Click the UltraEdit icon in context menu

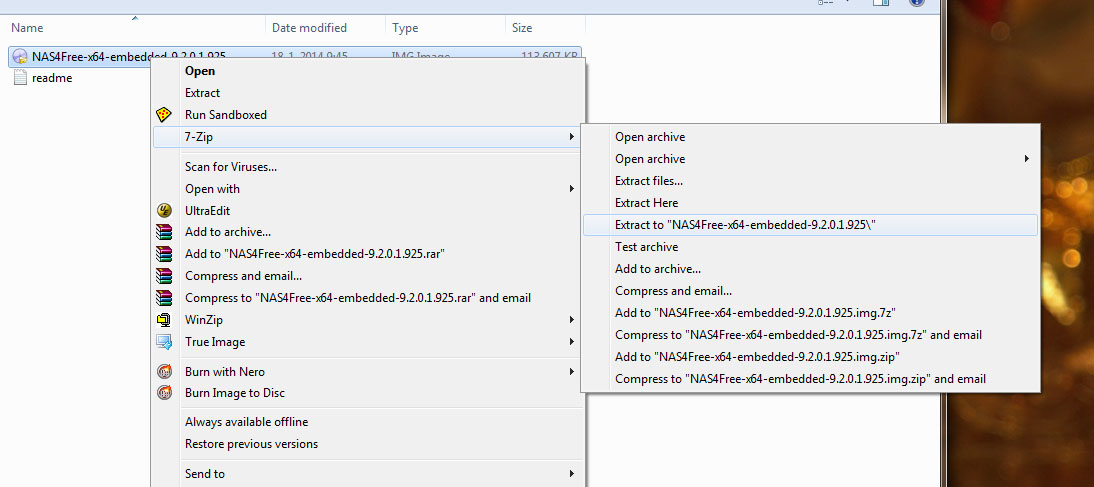tap(164, 211)
